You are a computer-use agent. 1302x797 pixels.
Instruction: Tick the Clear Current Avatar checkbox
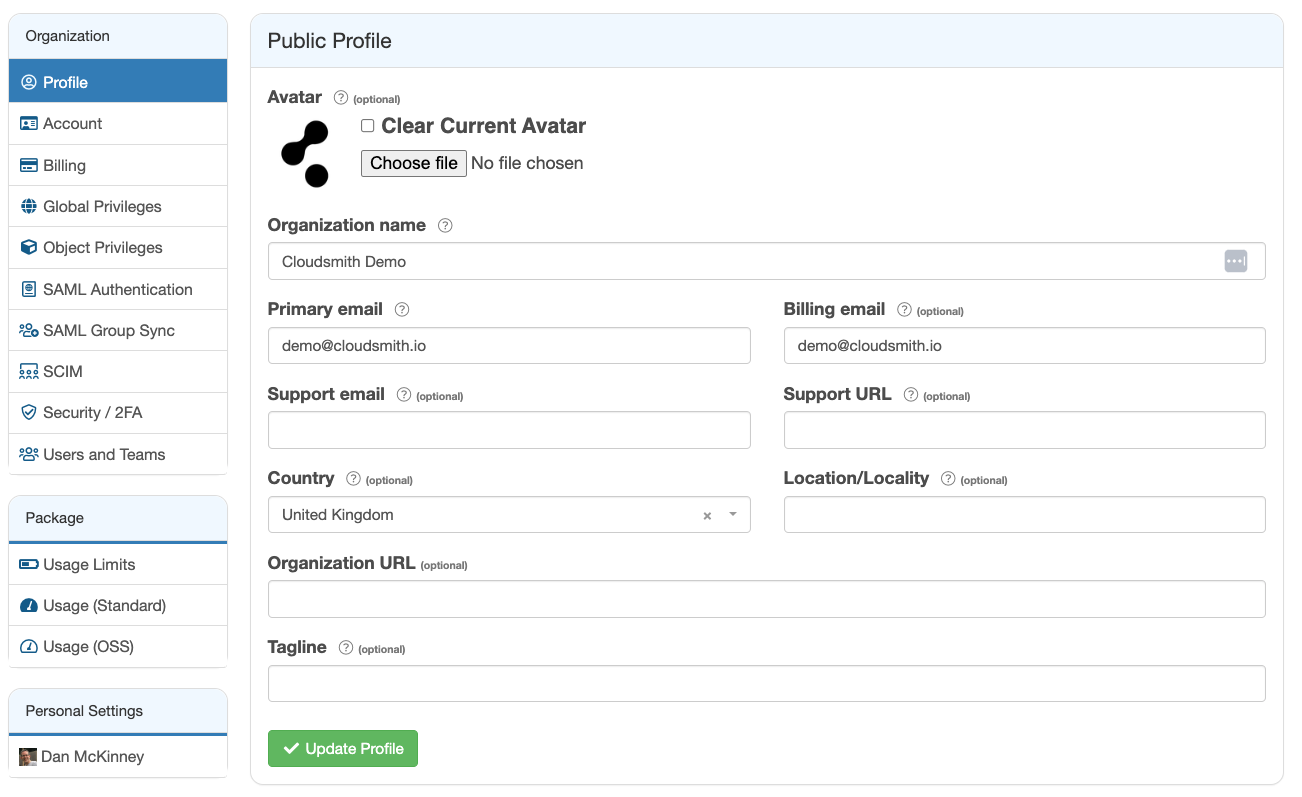pos(367,126)
